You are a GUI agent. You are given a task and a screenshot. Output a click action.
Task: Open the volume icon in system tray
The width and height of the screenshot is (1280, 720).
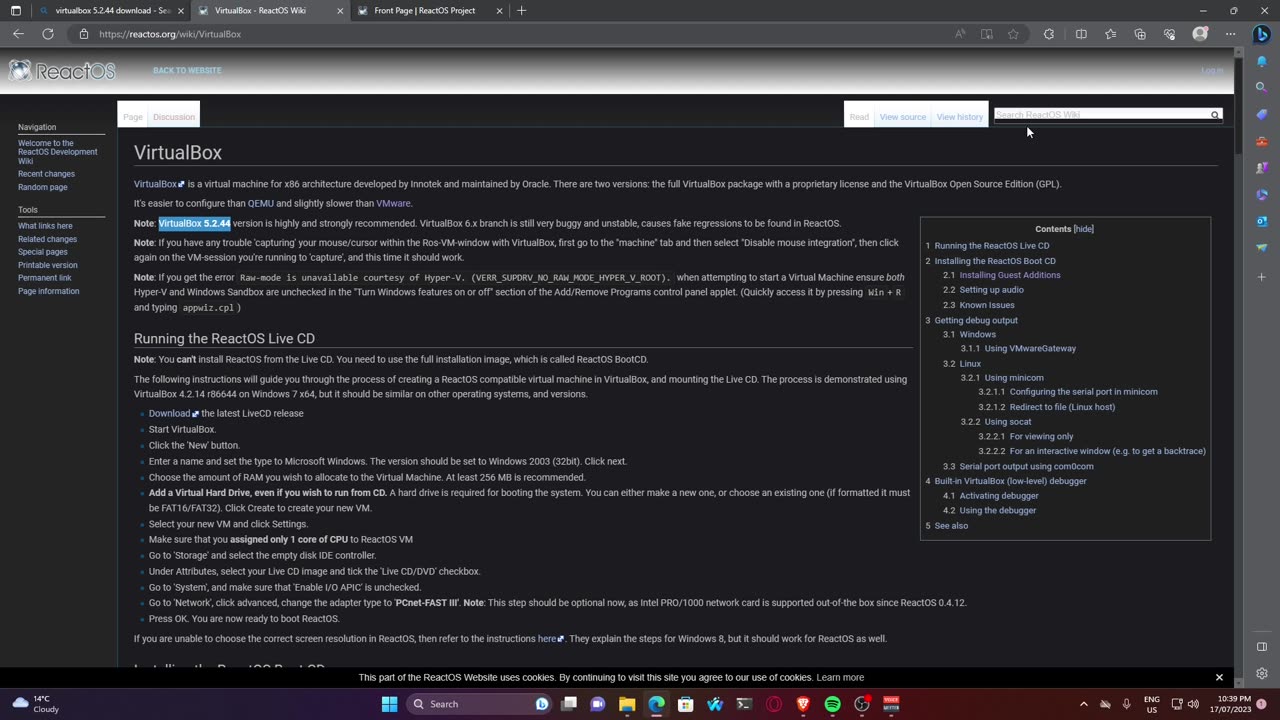coord(1193,704)
